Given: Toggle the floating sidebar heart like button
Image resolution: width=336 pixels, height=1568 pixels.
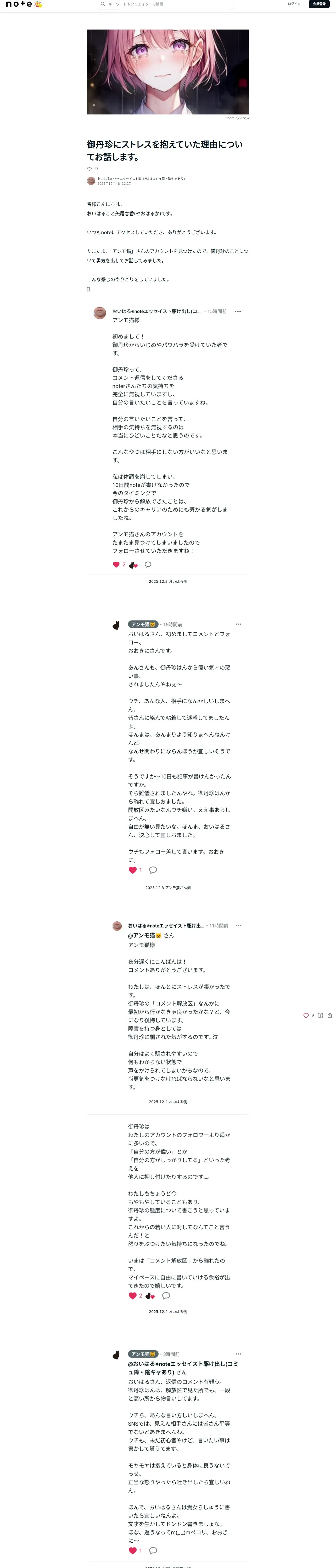Looking at the screenshot, I should coord(306,1016).
